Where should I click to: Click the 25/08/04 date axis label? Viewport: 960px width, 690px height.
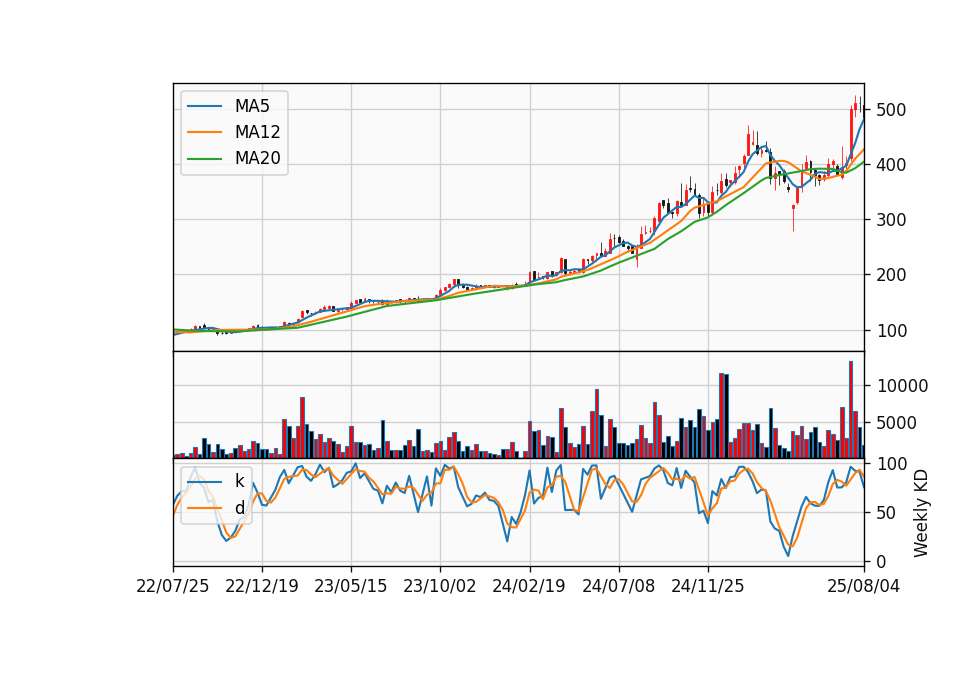click(x=864, y=586)
